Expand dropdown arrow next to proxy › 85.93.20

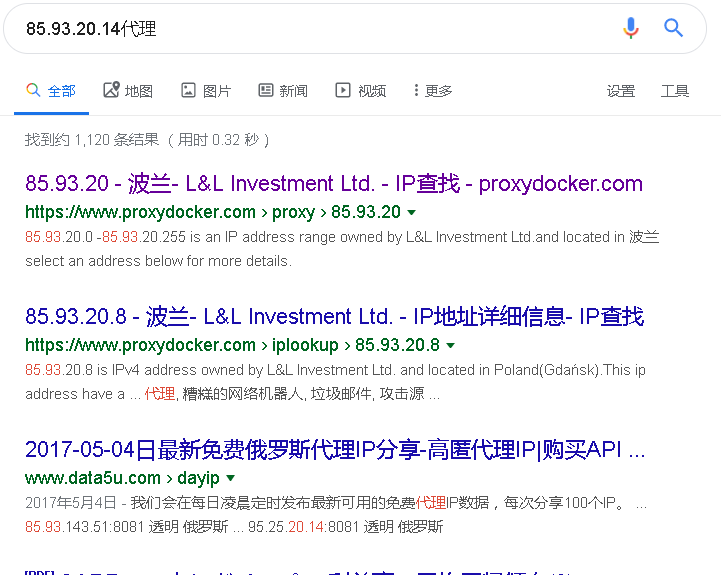pos(412,213)
